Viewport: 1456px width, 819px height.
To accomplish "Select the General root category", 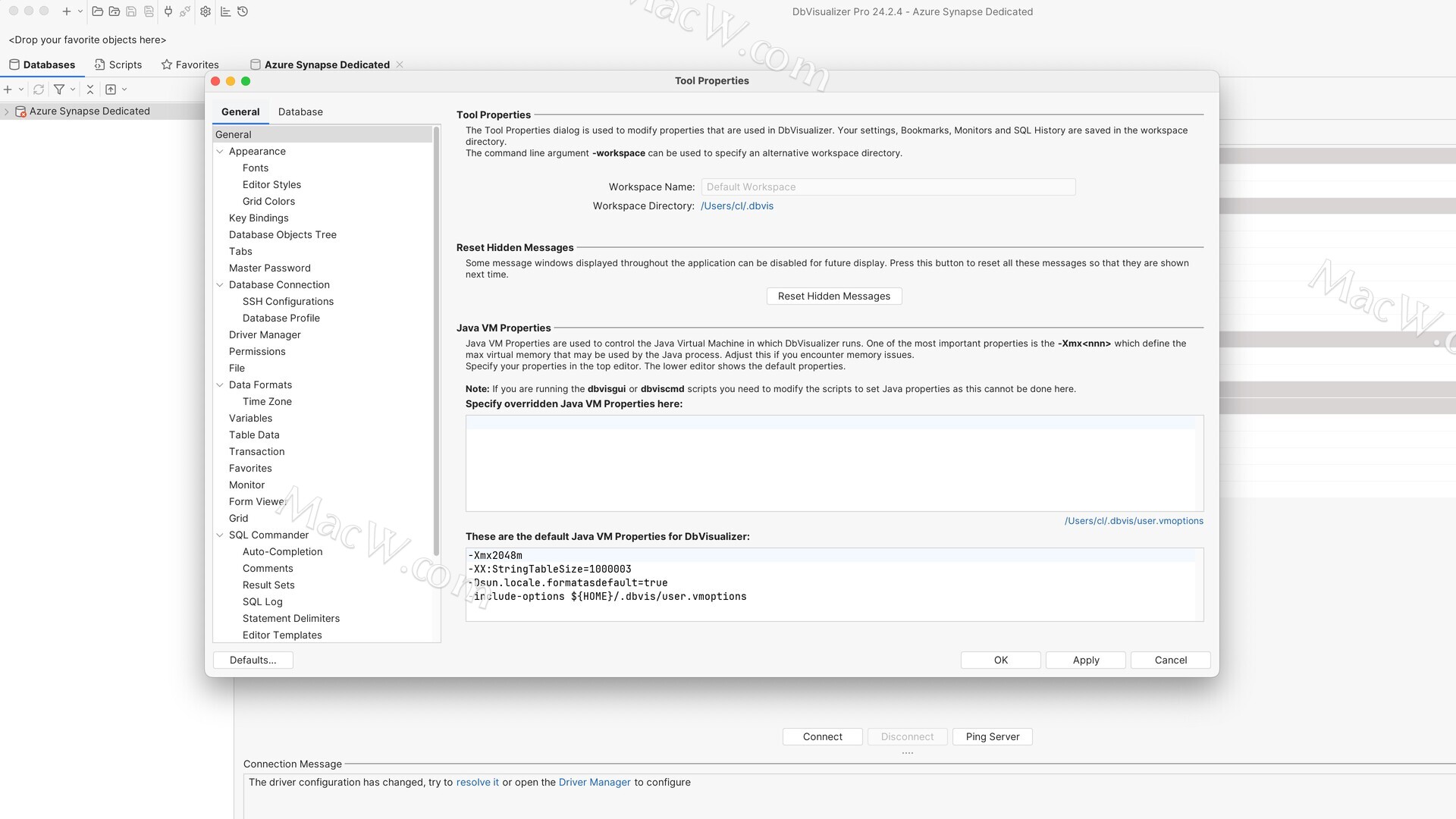I will pos(323,134).
